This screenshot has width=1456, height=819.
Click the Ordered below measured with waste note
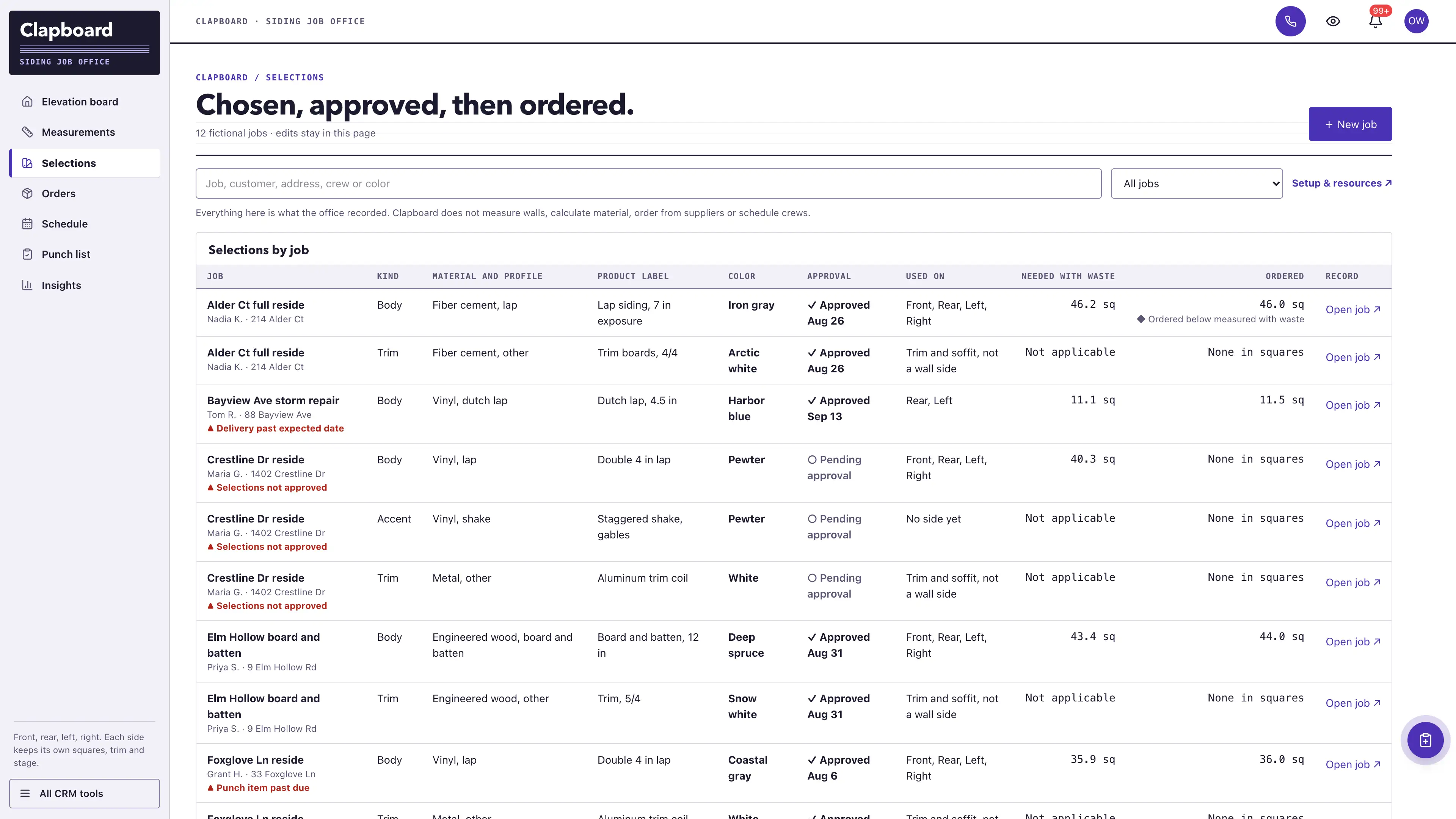point(1220,319)
